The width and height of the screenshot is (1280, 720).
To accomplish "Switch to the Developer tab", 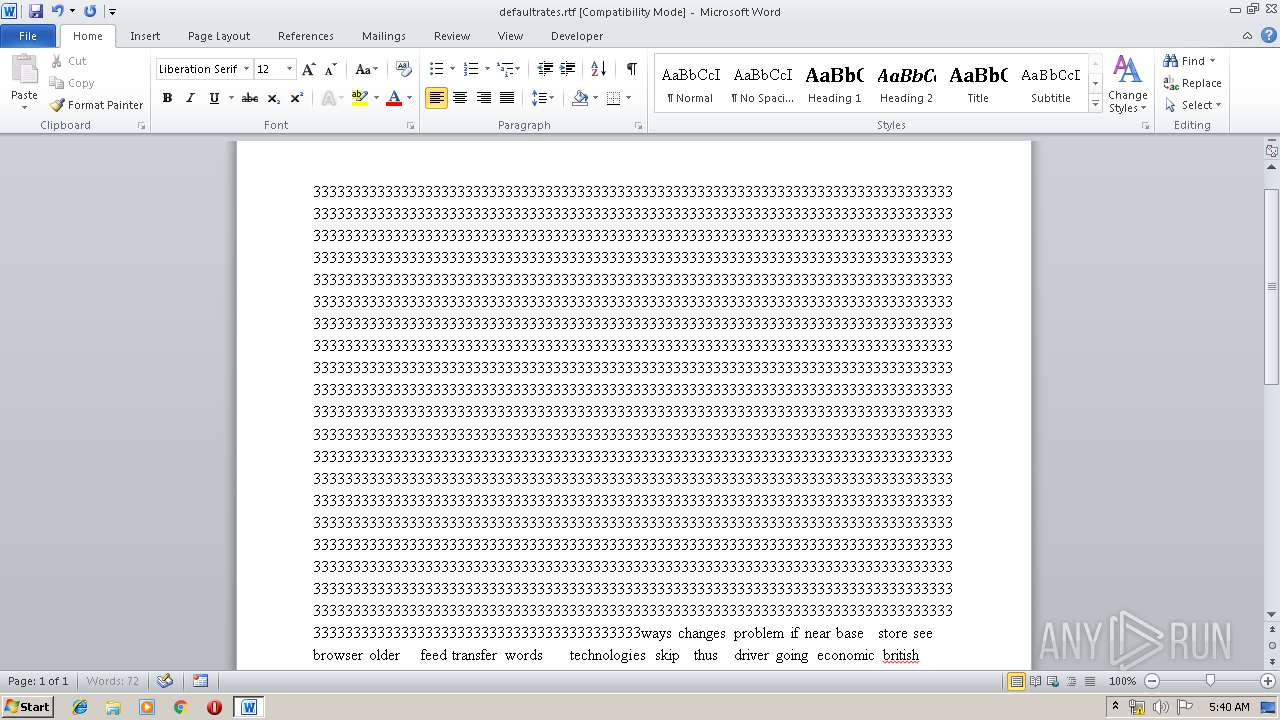I will [x=577, y=36].
